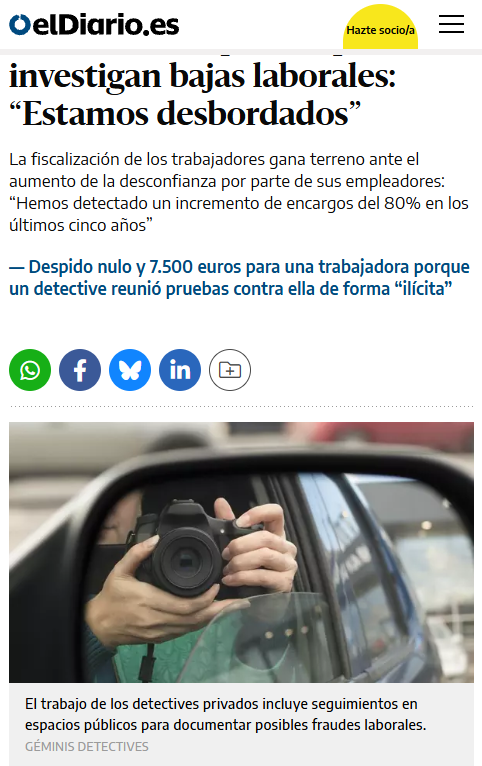This screenshot has width=482, height=766.
Task: Share the article on LinkedIn
Action: [x=180, y=370]
